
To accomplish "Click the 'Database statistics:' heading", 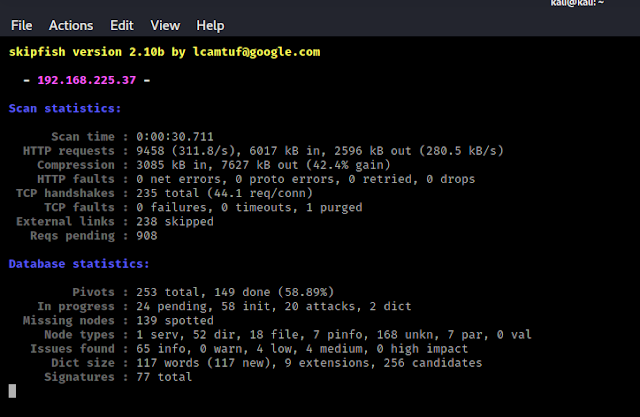I will pos(79,264).
